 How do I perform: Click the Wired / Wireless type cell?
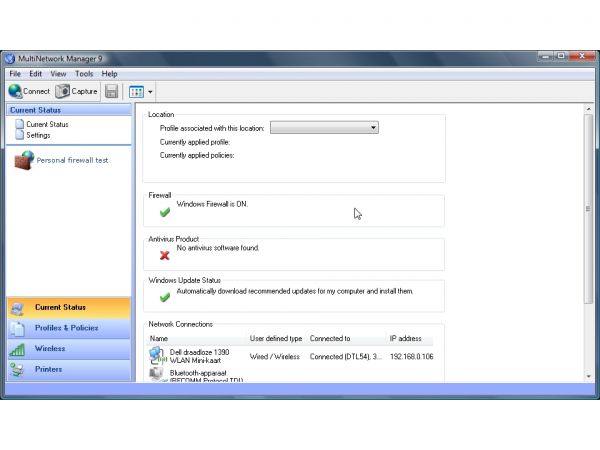[274, 357]
